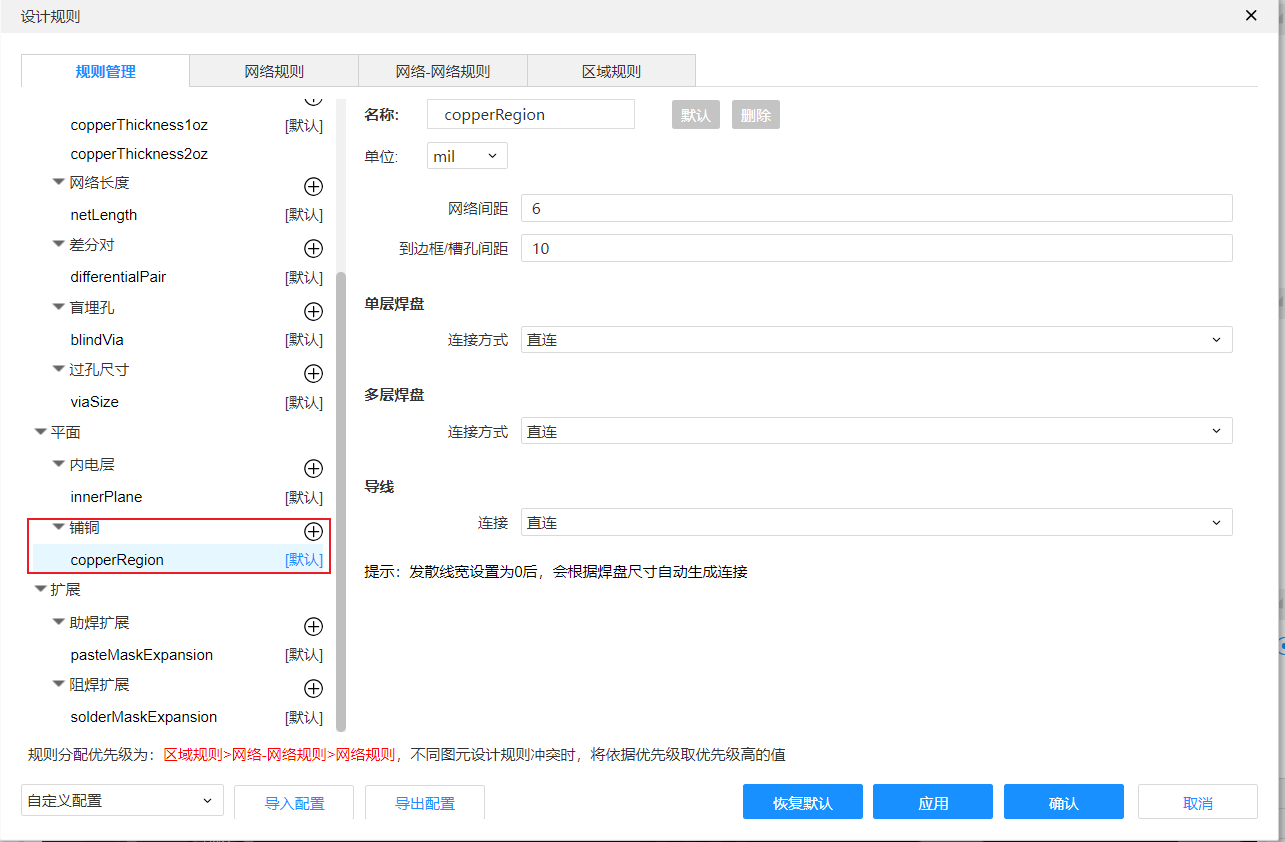Add a new rule under 过孔尺寸
Viewport: 1285px width, 842px height.
click(x=313, y=373)
